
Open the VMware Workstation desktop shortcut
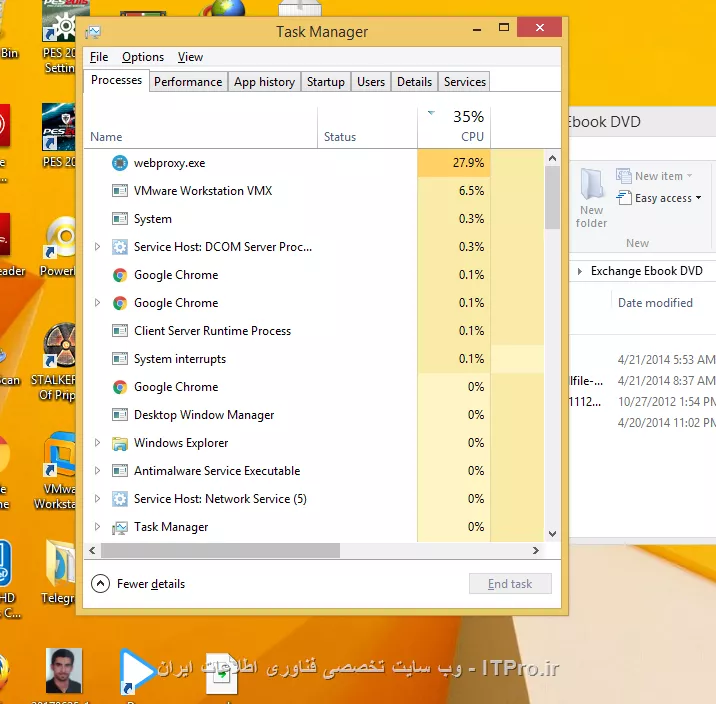[x=59, y=455]
